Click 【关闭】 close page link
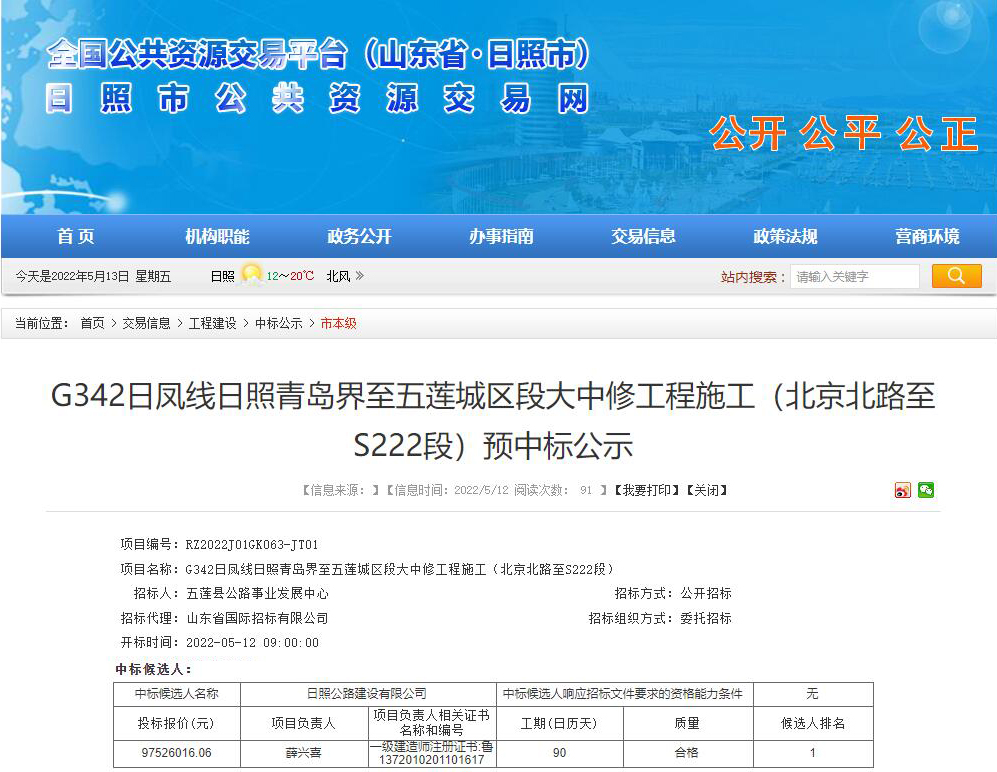The image size is (997, 772). click(x=706, y=490)
